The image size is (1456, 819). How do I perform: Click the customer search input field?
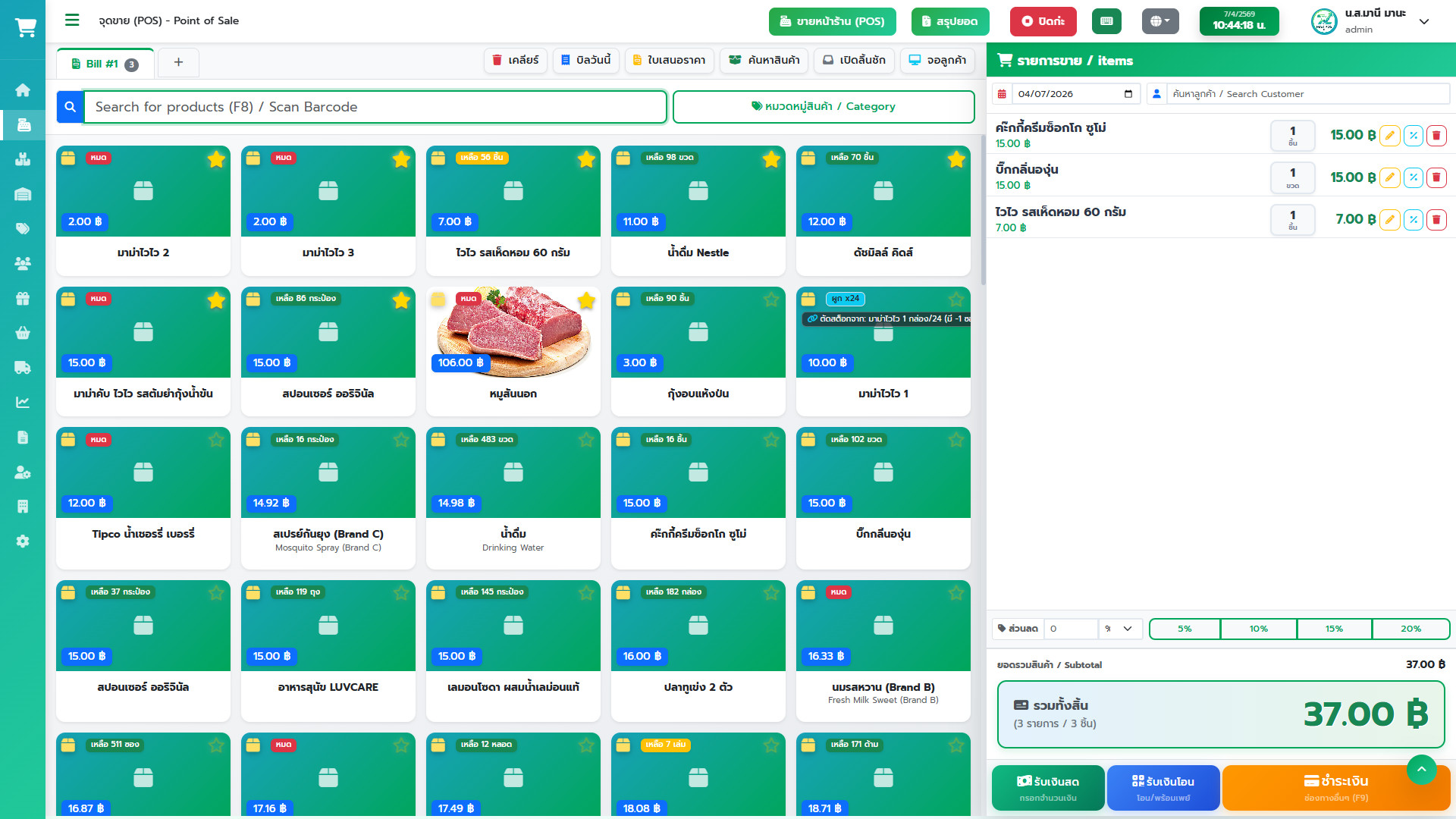pyautogui.click(x=1306, y=94)
